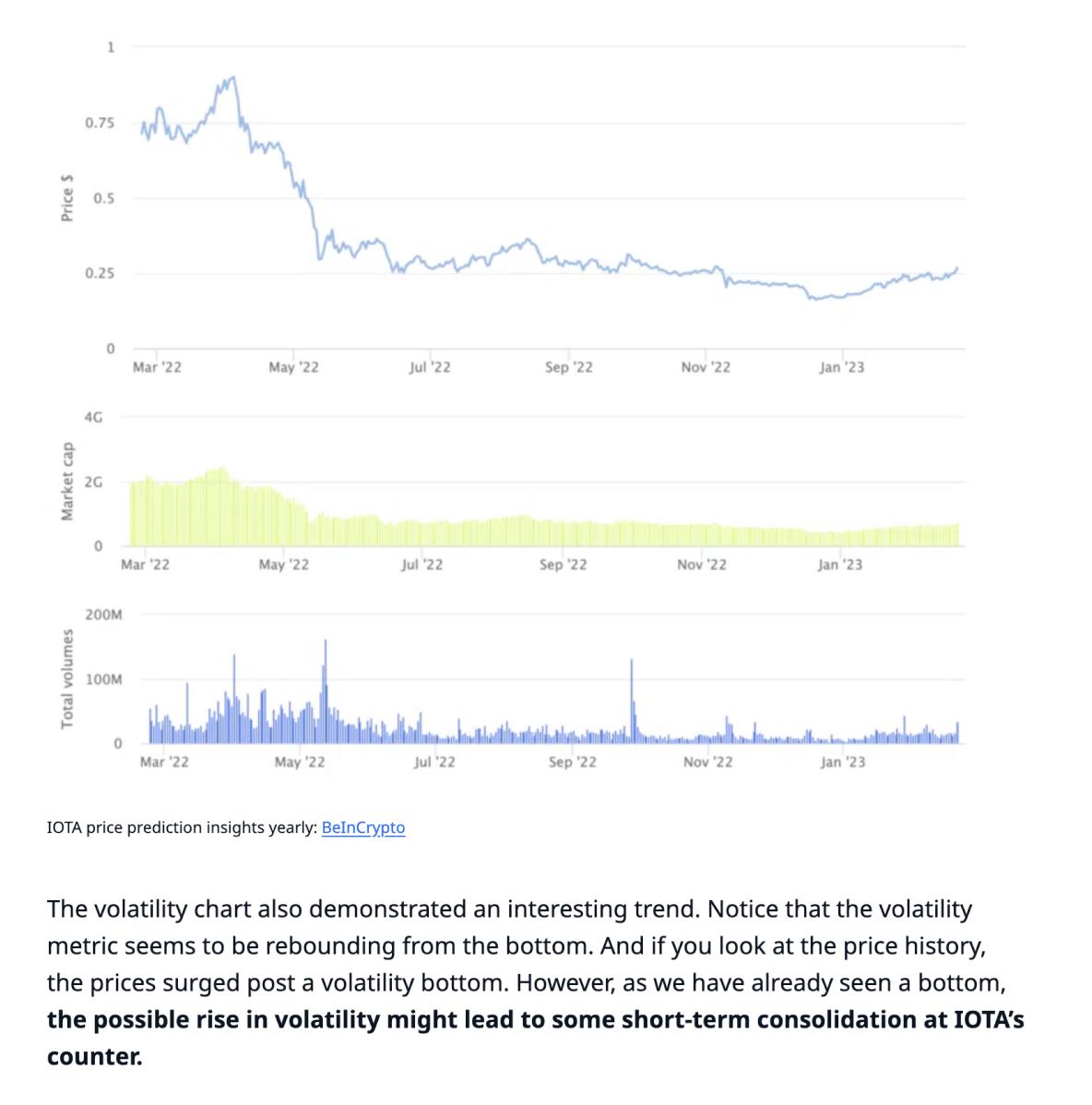Image resolution: width=1092 pixels, height=1105 pixels.
Task: Click "Mar '22" label on the price chart
Action: coord(157,367)
